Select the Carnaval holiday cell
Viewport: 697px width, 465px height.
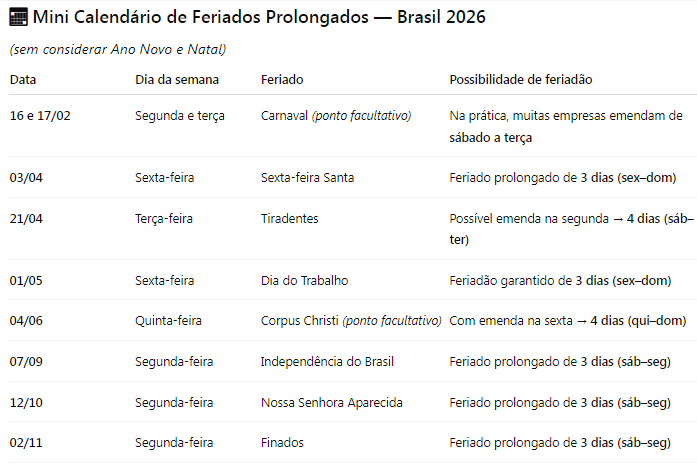pos(336,116)
